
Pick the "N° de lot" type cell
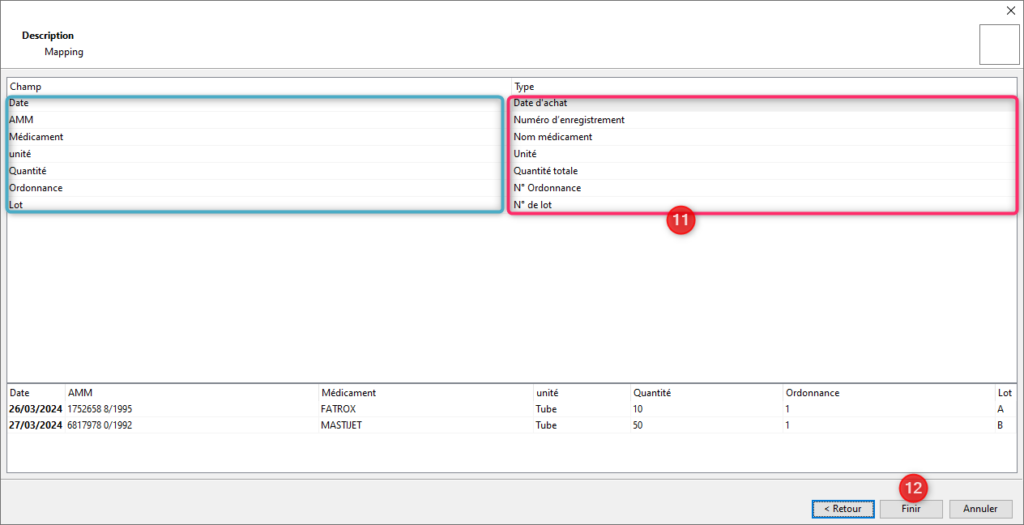(533, 205)
